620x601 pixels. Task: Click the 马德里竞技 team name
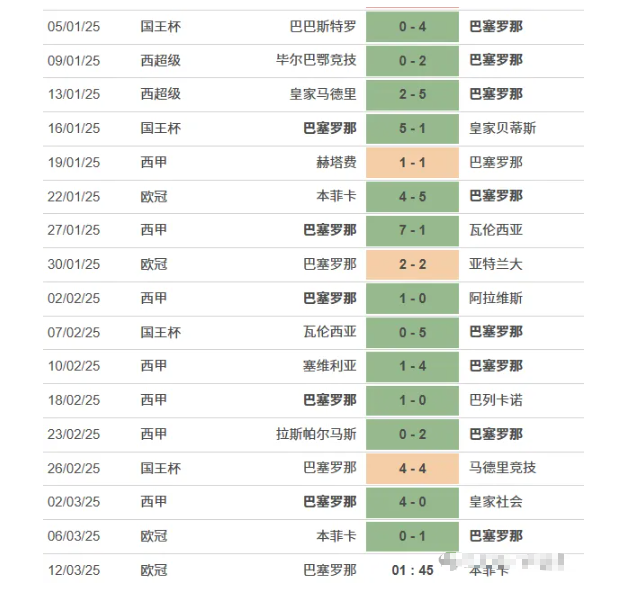click(502, 468)
